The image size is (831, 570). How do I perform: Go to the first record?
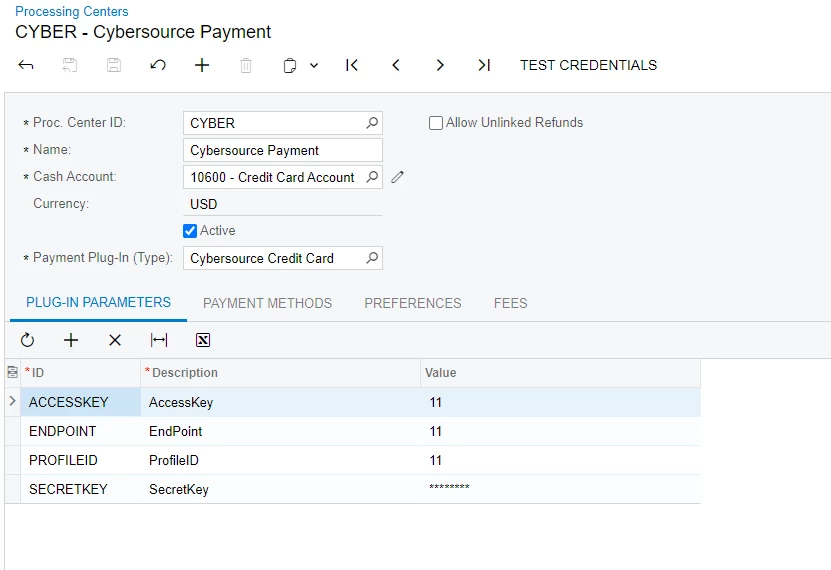tap(352, 65)
